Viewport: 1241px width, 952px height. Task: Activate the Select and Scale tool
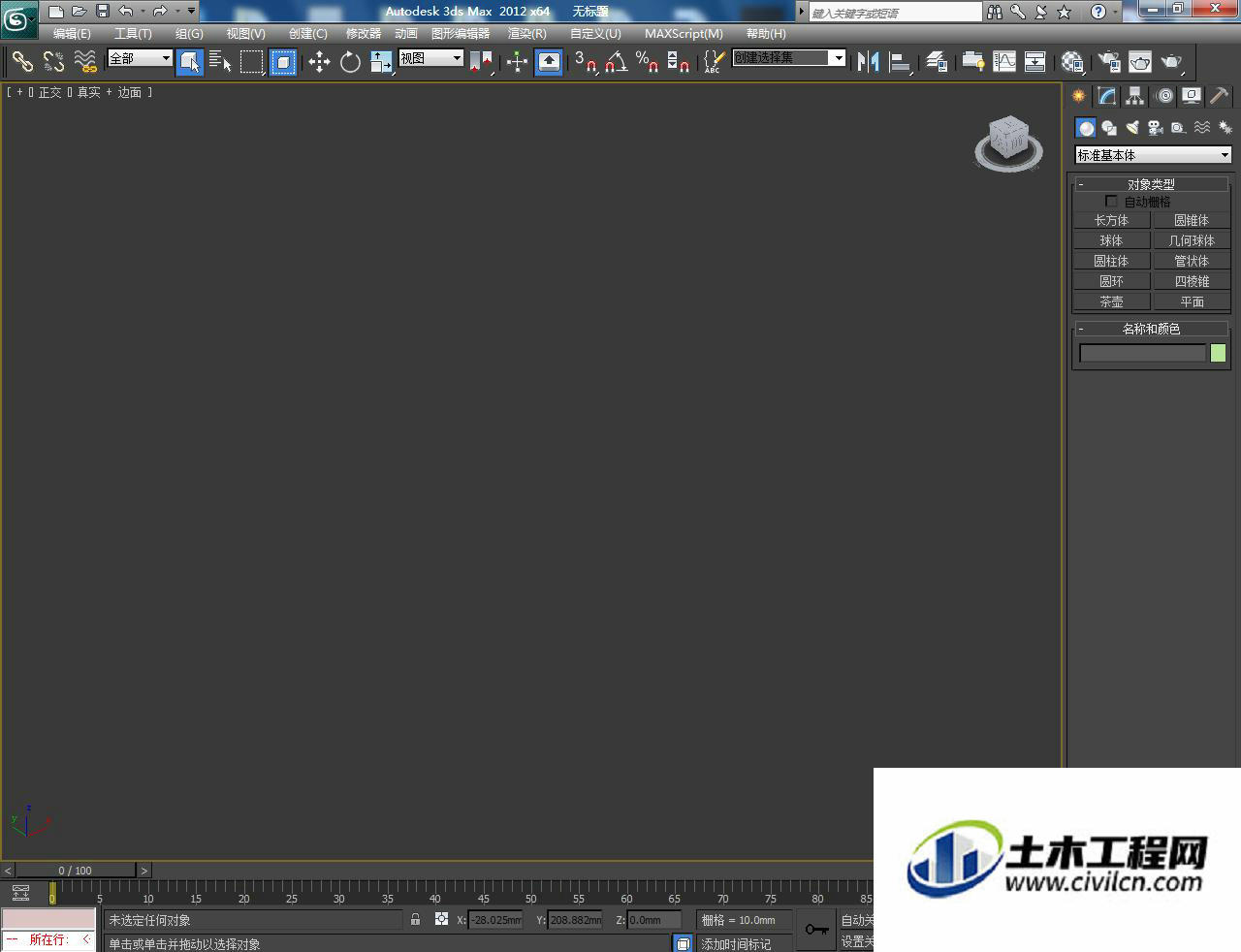coord(382,62)
